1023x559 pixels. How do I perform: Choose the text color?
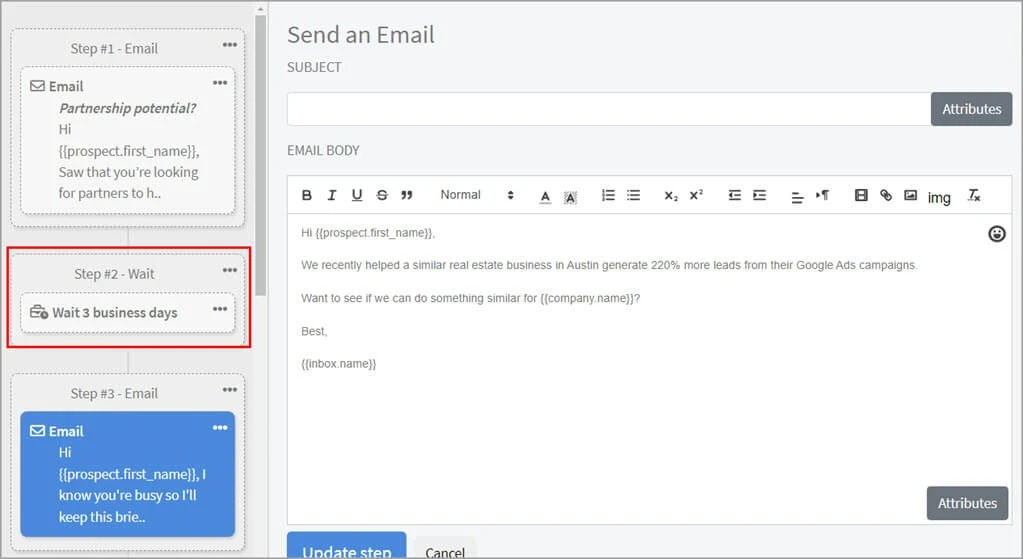point(545,196)
